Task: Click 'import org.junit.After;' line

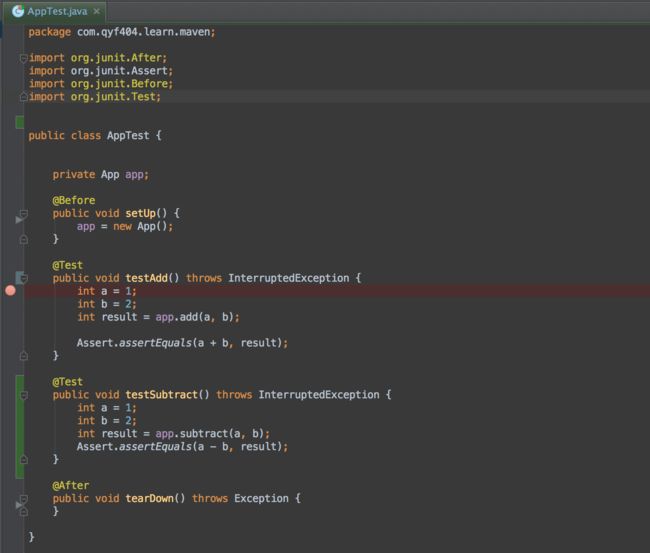Action: pos(97,58)
